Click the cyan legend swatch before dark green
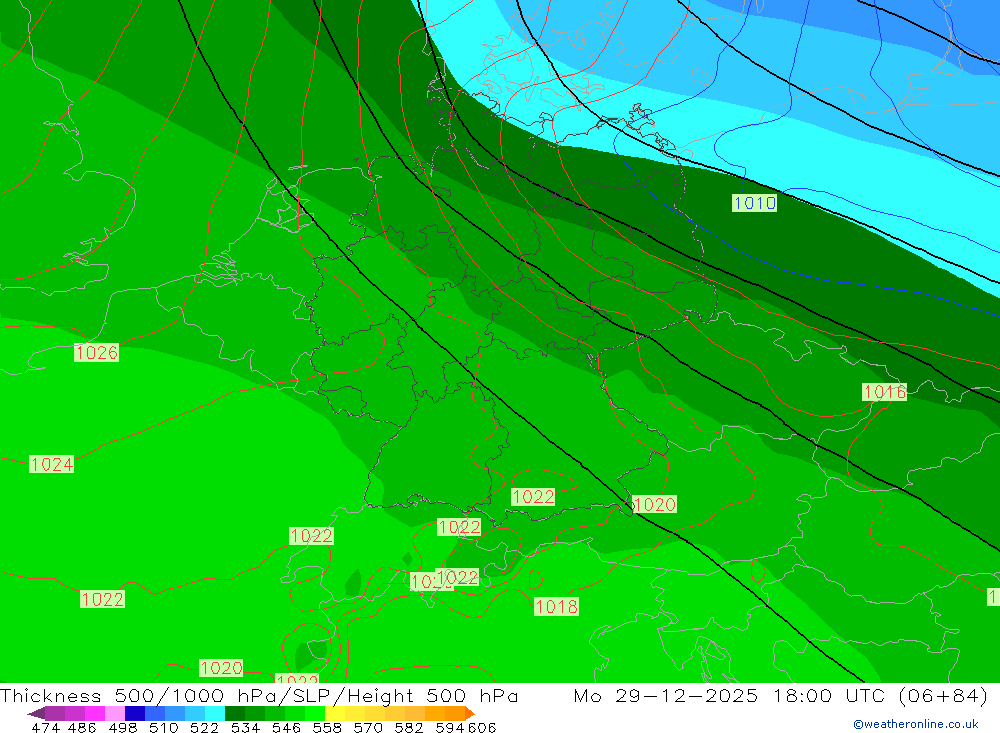This screenshot has width=1000, height=733. coord(215,713)
